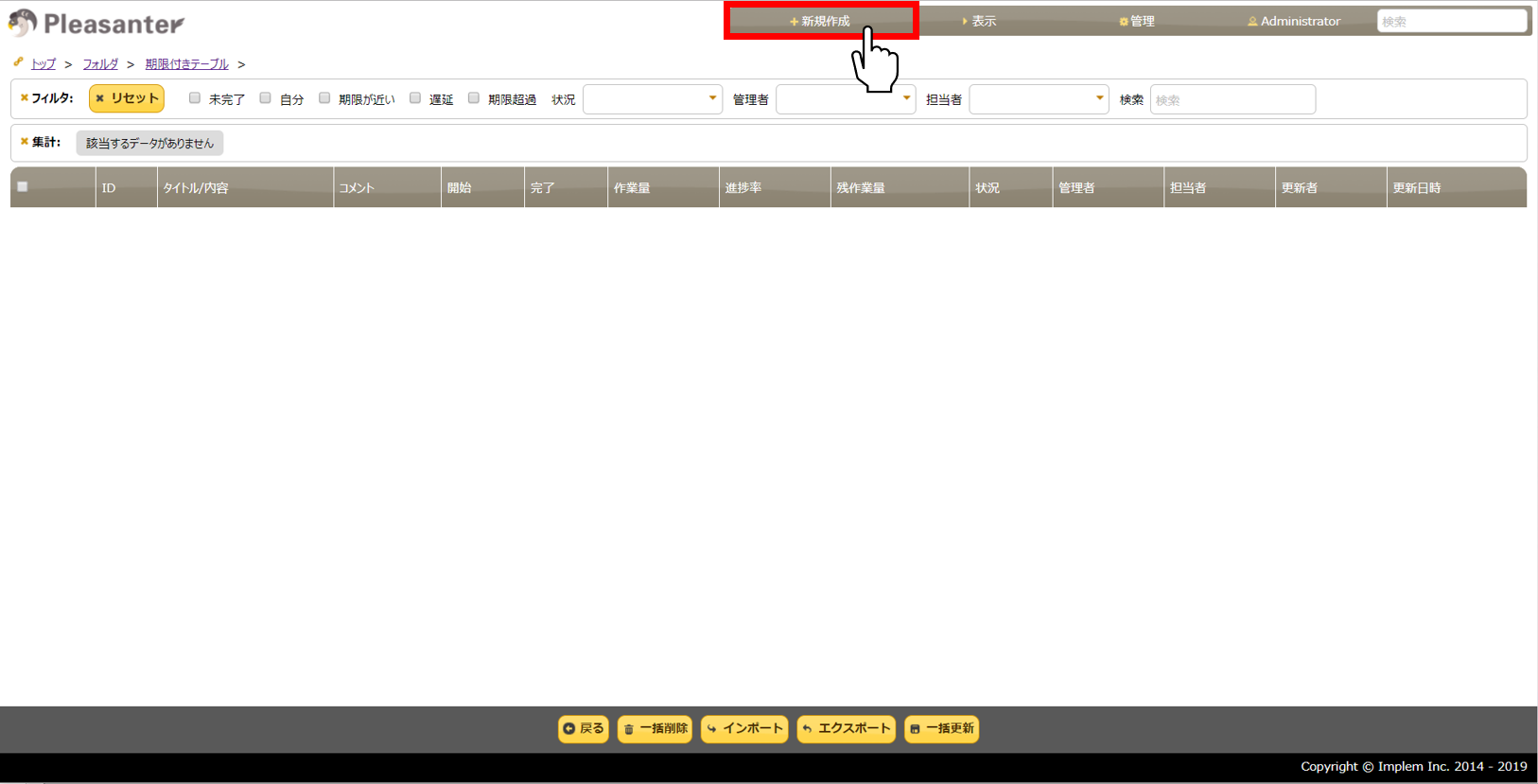This screenshot has height=784, width=1538.
Task: Open the 新規作成 menu
Action: point(820,21)
